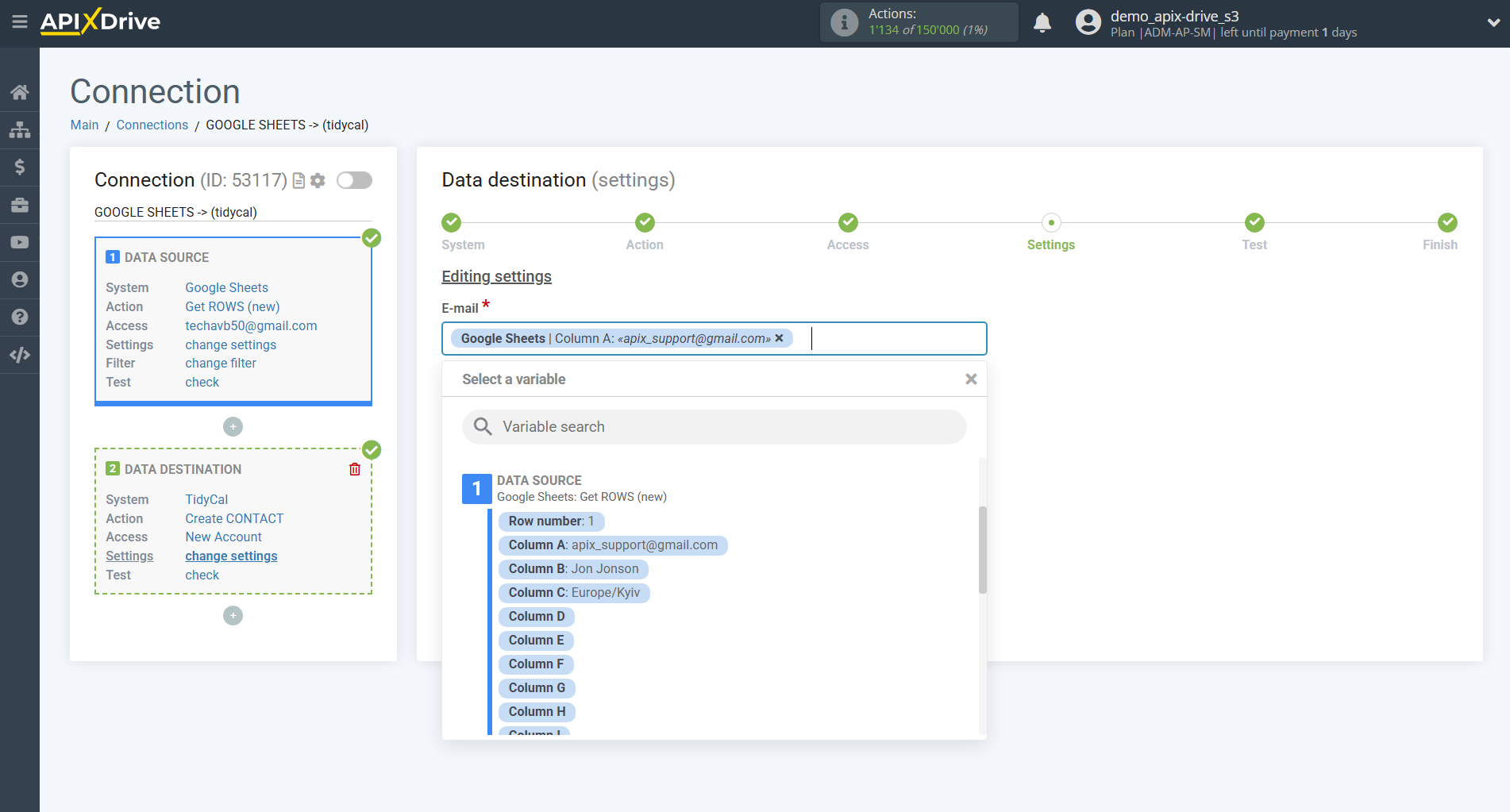Select the Home icon in the sidebar
The width and height of the screenshot is (1510, 812).
coord(20,91)
